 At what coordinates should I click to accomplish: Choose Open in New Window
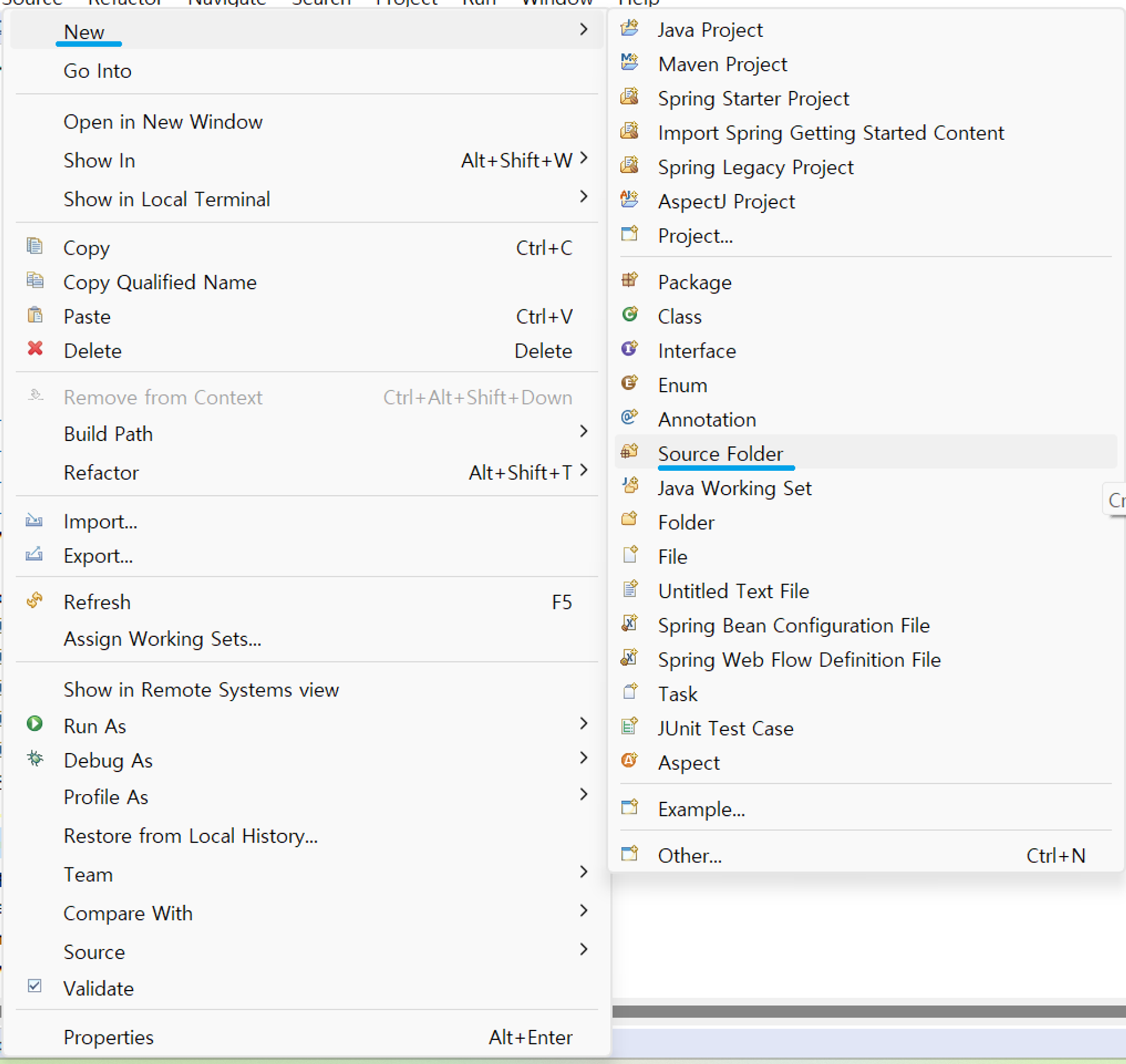pos(163,123)
